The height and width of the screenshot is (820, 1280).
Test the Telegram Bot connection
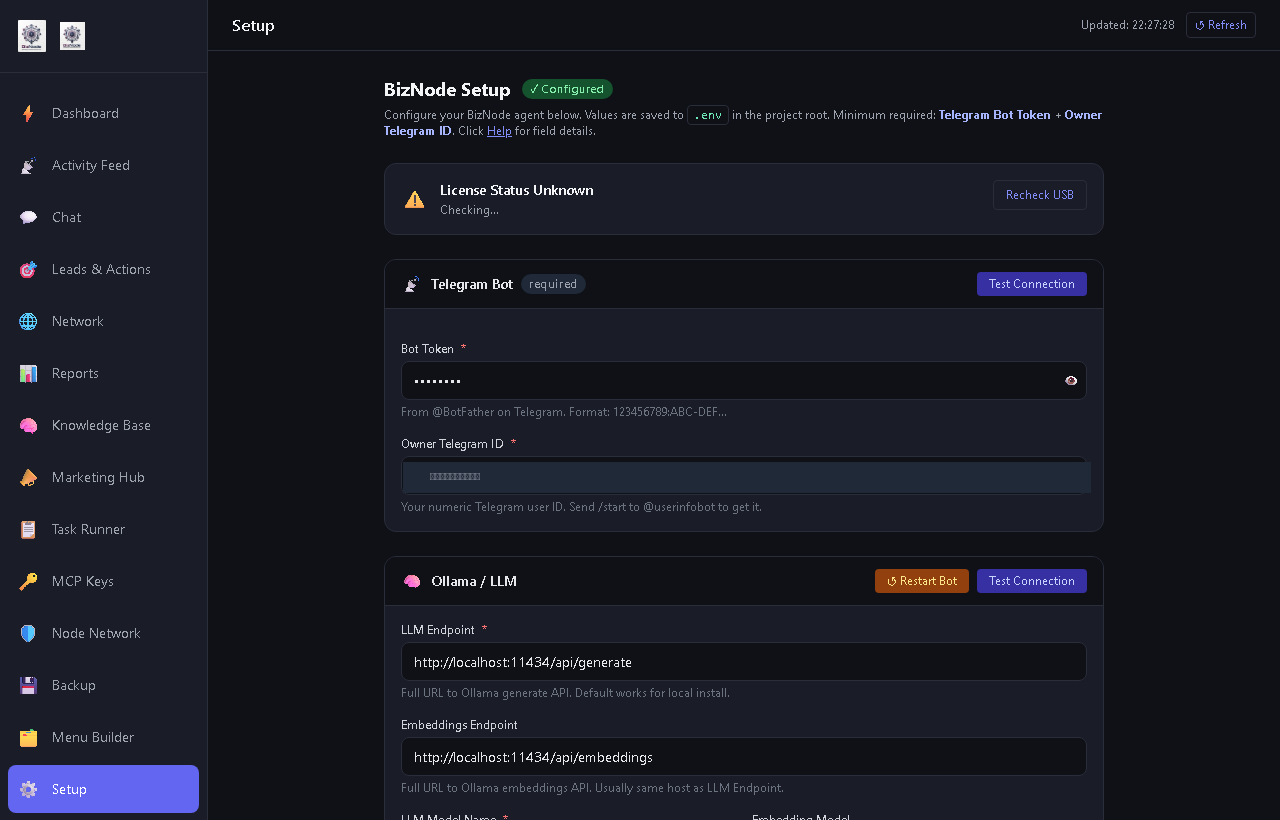(x=1031, y=283)
